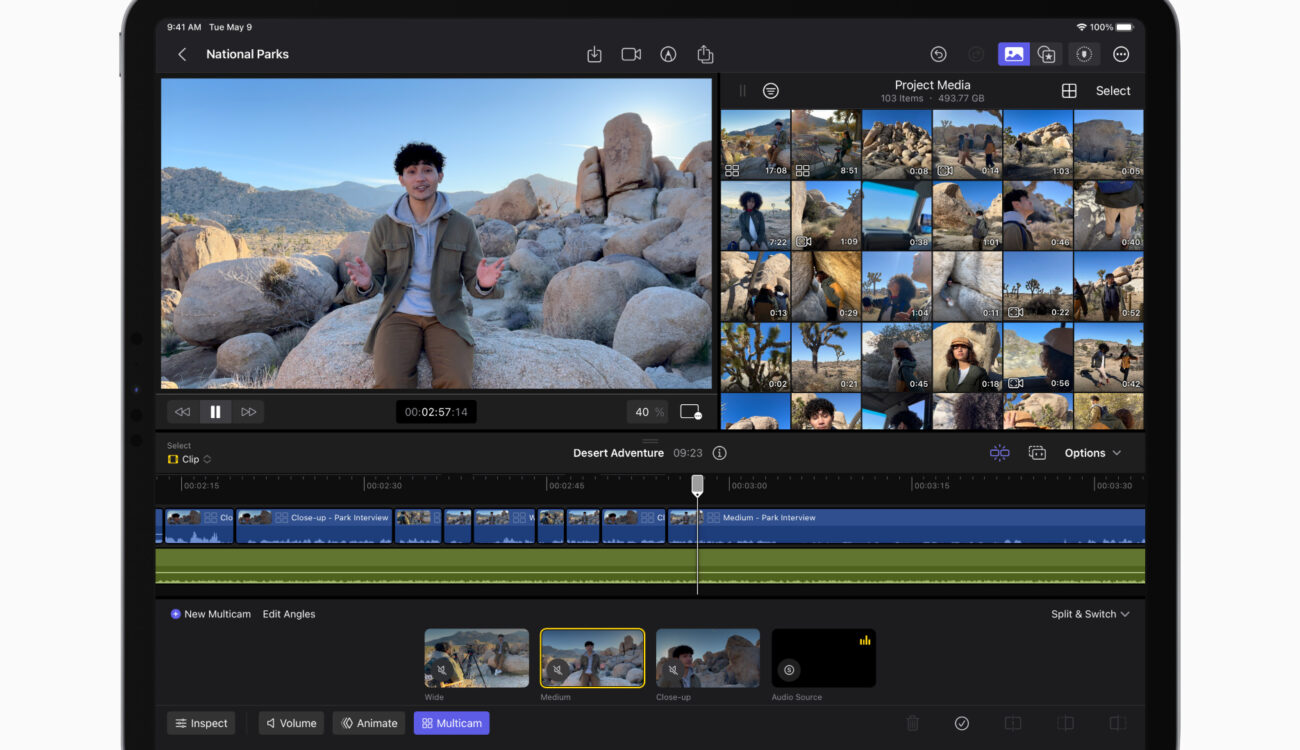Open the voiceover/drawing pen-circle icon

tap(668, 55)
